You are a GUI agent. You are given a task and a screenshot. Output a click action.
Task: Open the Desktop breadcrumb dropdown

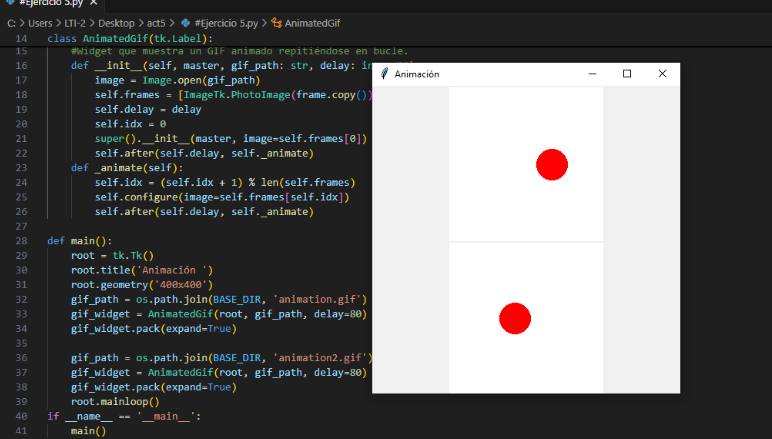click(119, 22)
